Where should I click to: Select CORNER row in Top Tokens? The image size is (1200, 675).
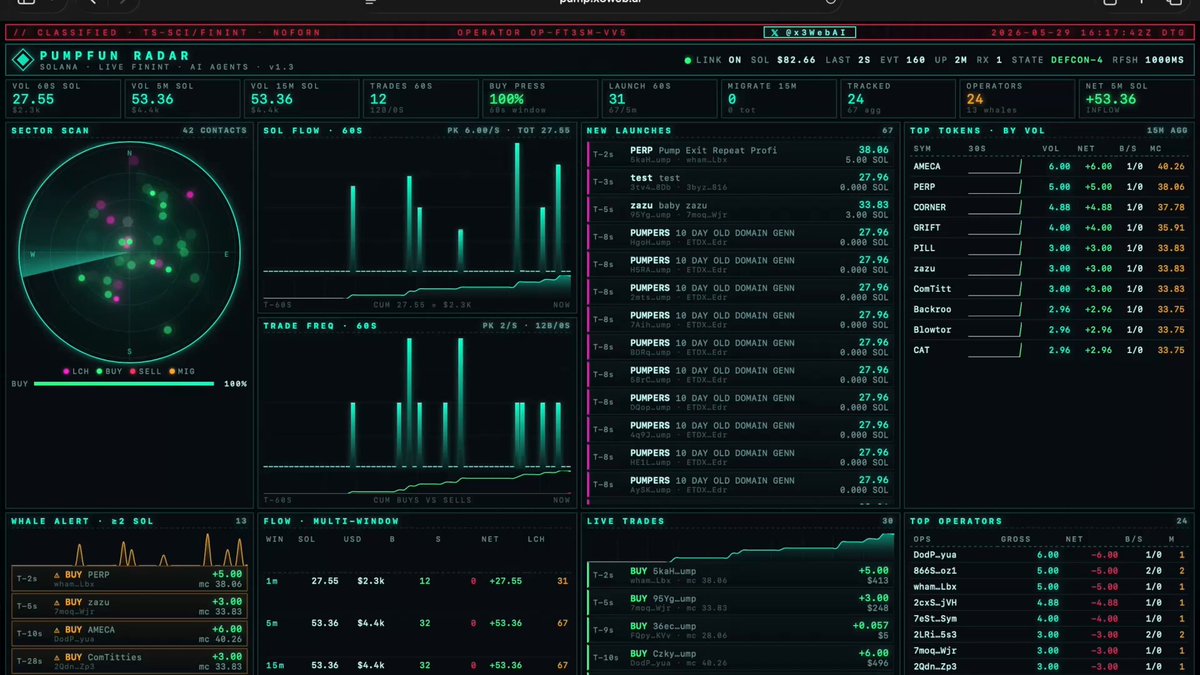[1050, 208]
